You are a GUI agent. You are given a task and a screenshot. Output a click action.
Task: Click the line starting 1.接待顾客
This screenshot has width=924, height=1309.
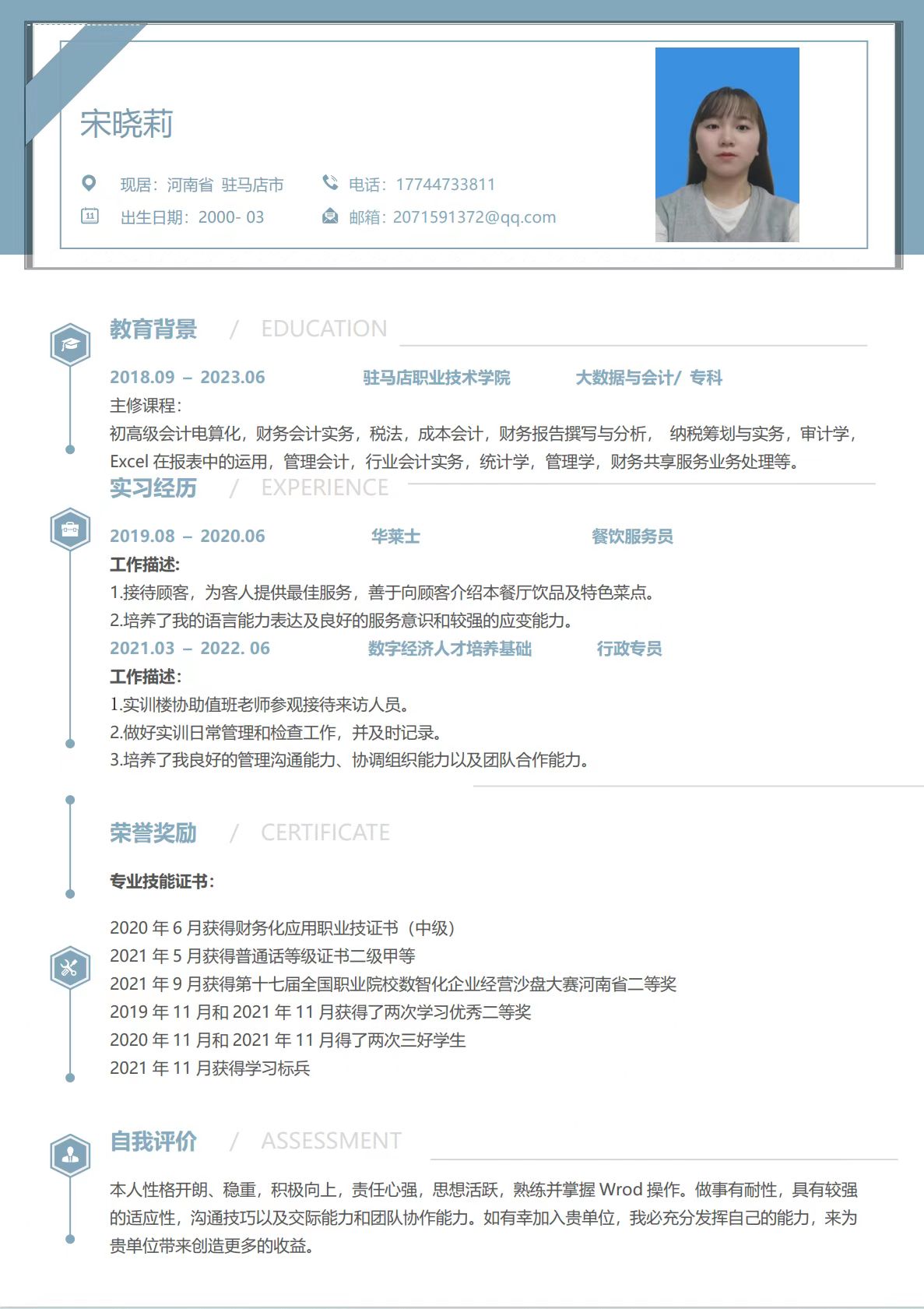pyautogui.click(x=382, y=593)
